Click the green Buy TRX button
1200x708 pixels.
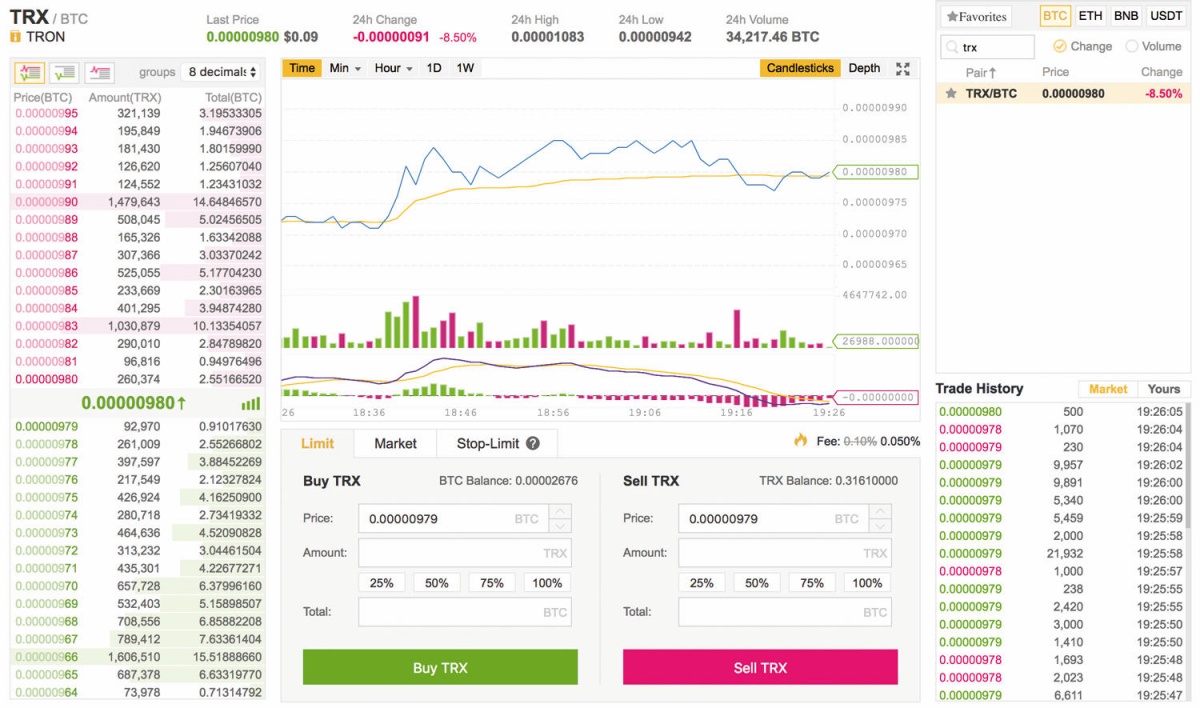[440, 668]
